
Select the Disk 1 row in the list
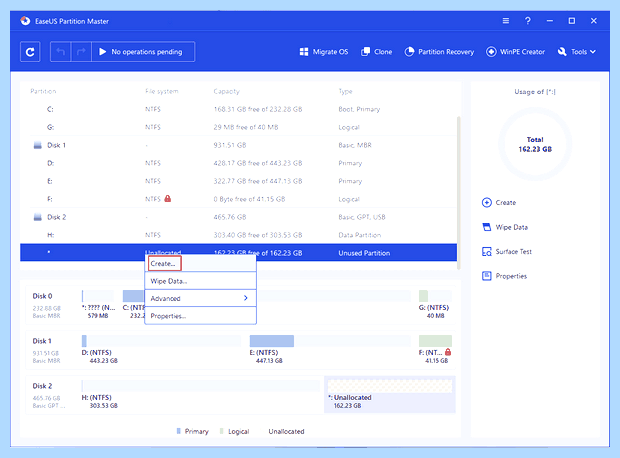point(238,145)
